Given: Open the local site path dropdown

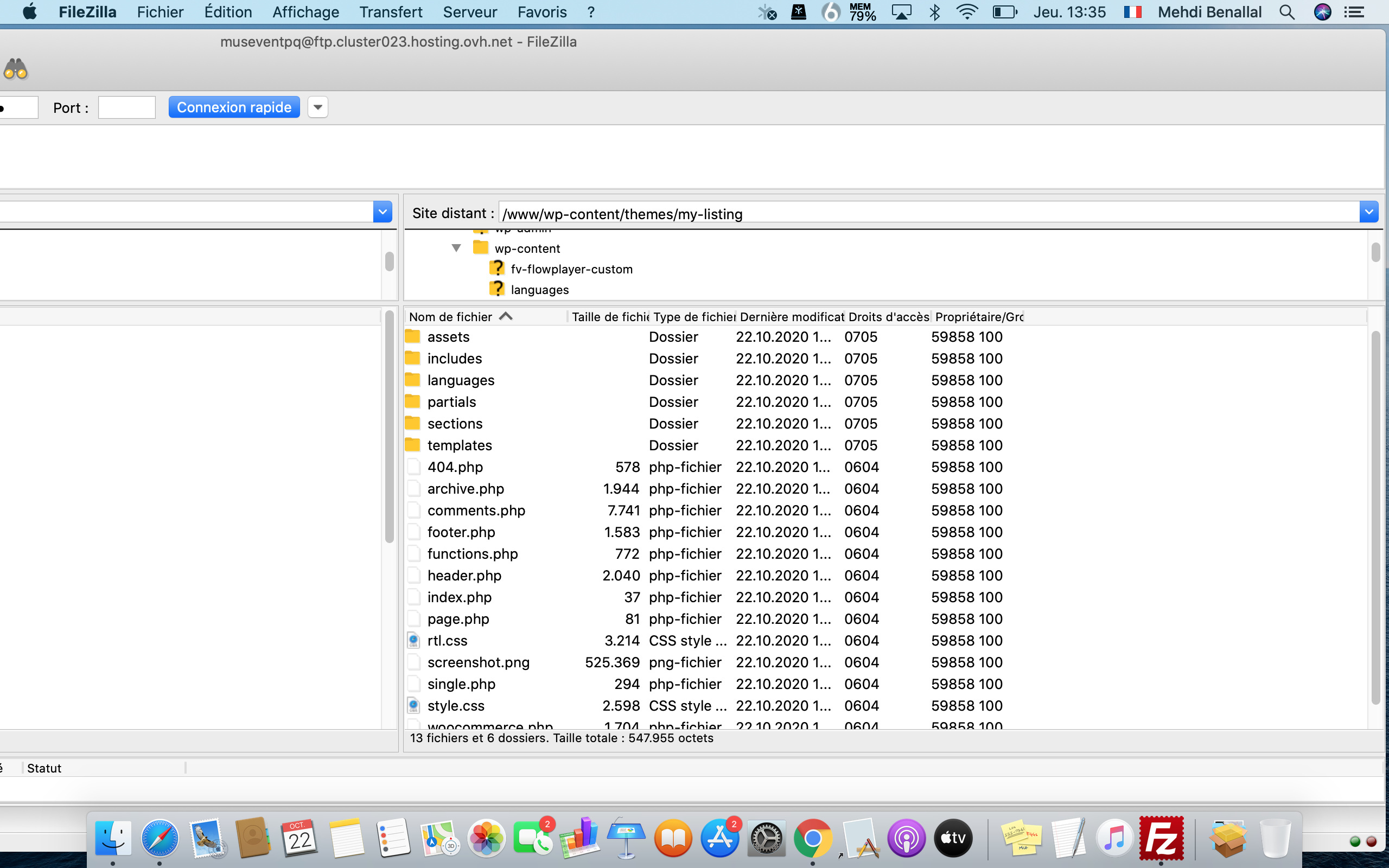Looking at the screenshot, I should [x=383, y=213].
